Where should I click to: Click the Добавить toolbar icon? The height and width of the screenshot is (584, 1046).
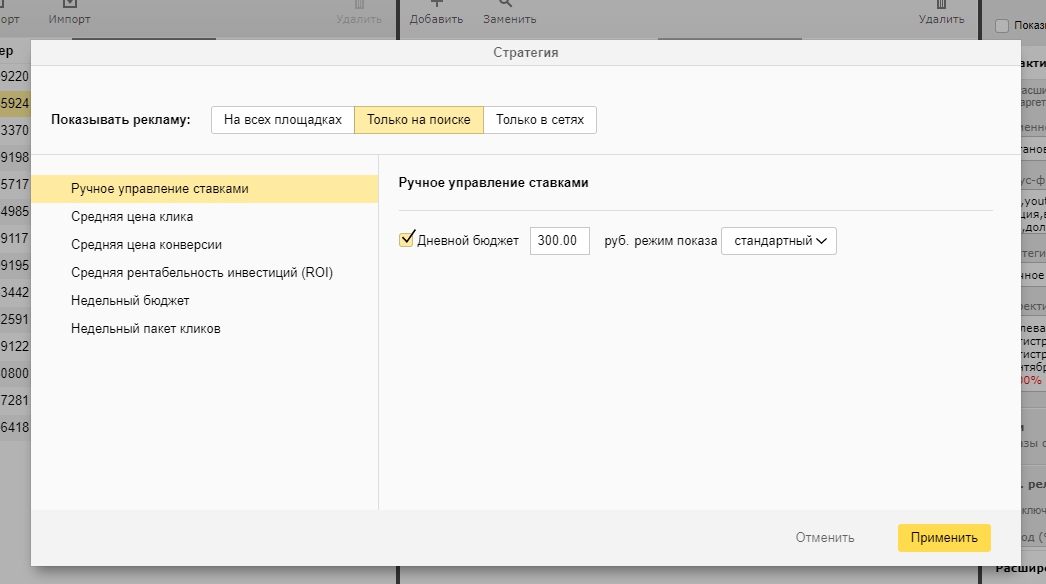click(x=436, y=5)
